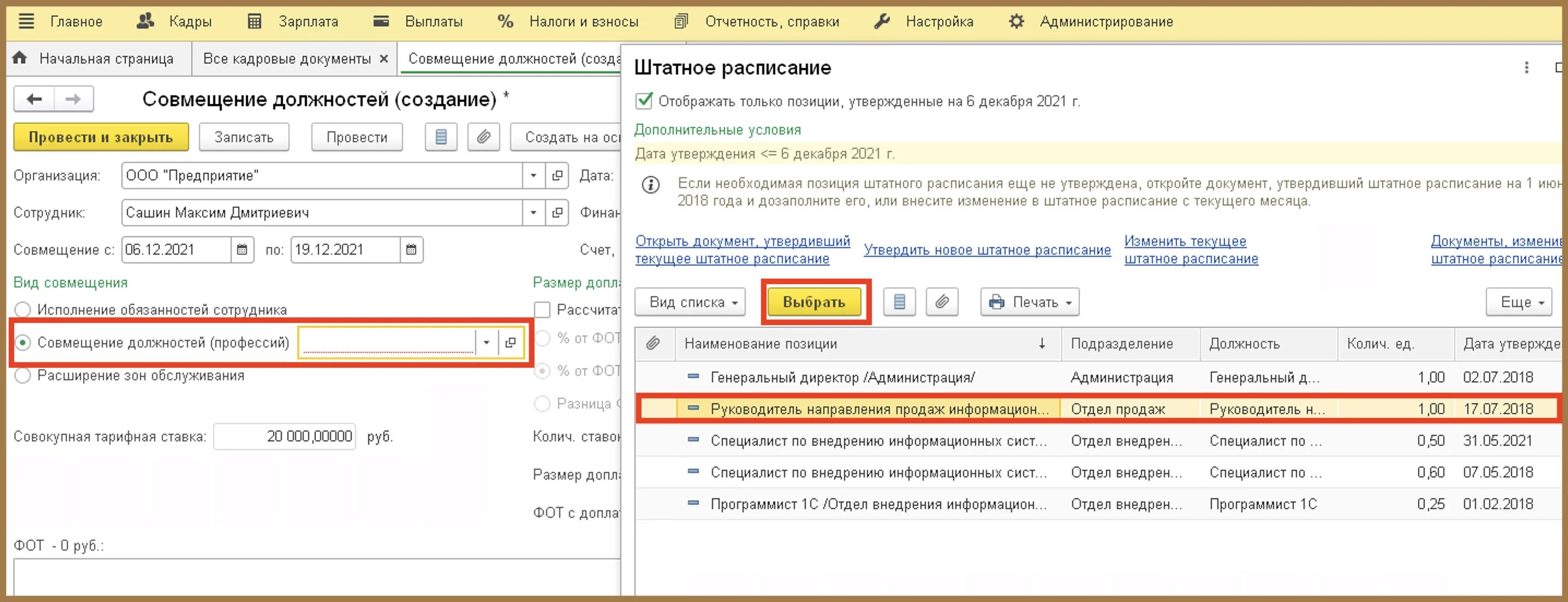Click the three-dot menu in Штатное расписание
Image resolution: width=1568 pixels, height=602 pixels.
(x=1525, y=68)
